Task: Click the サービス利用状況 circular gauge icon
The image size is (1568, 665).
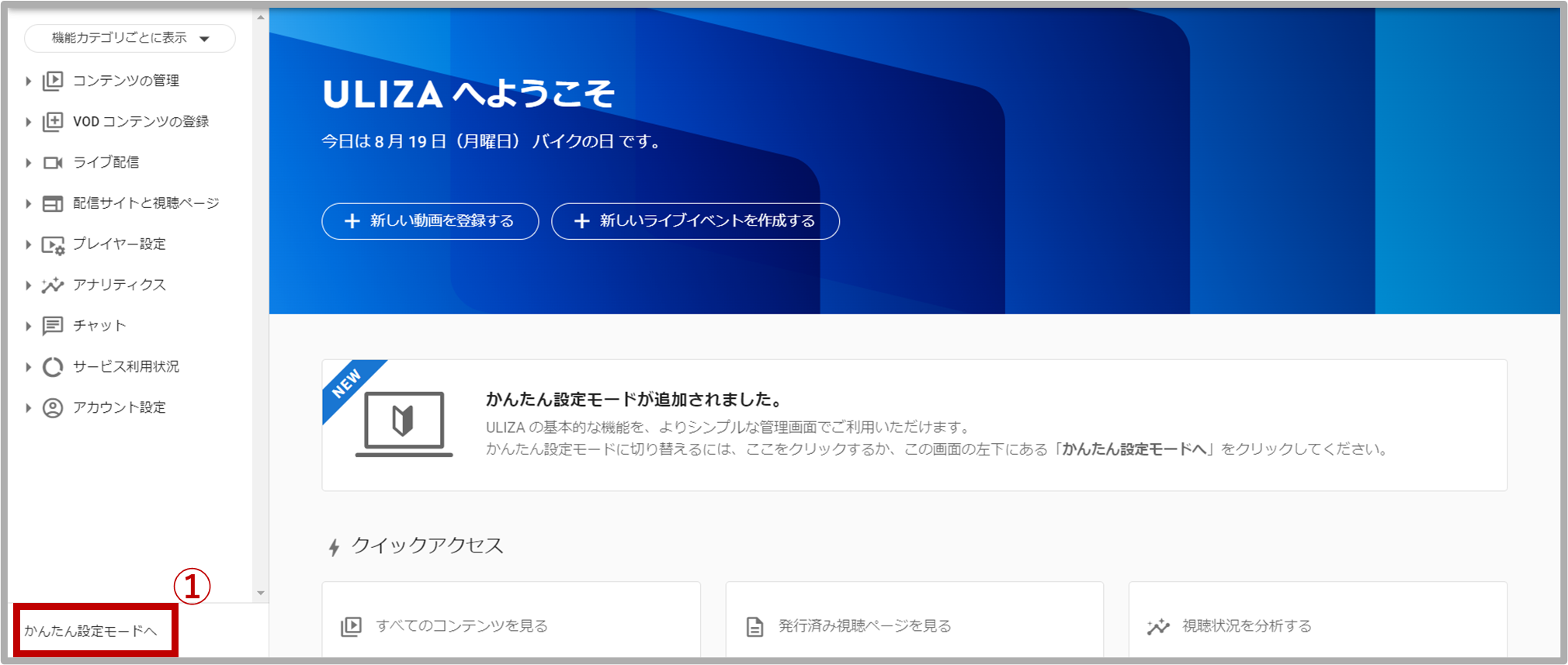Action: point(53,366)
